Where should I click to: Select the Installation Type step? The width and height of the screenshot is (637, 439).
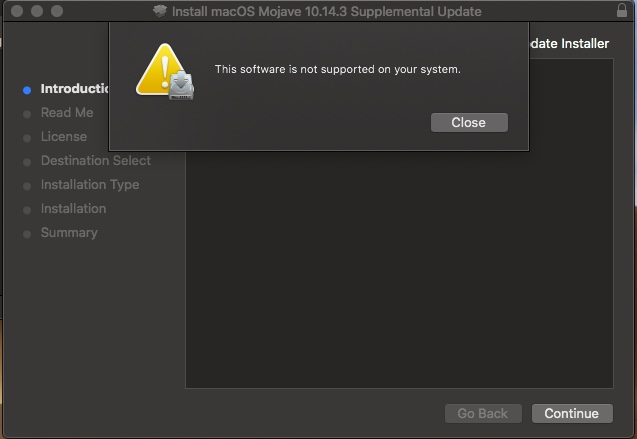coord(90,184)
